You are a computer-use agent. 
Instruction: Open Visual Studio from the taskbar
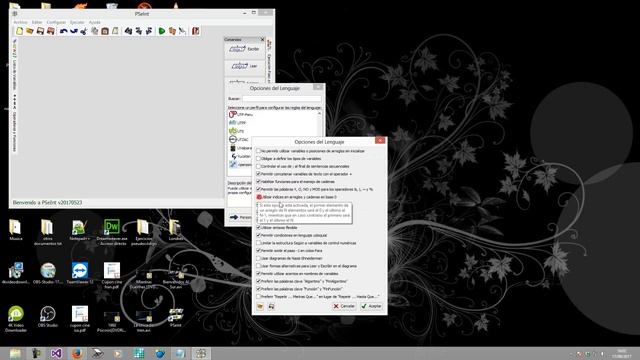(56, 353)
